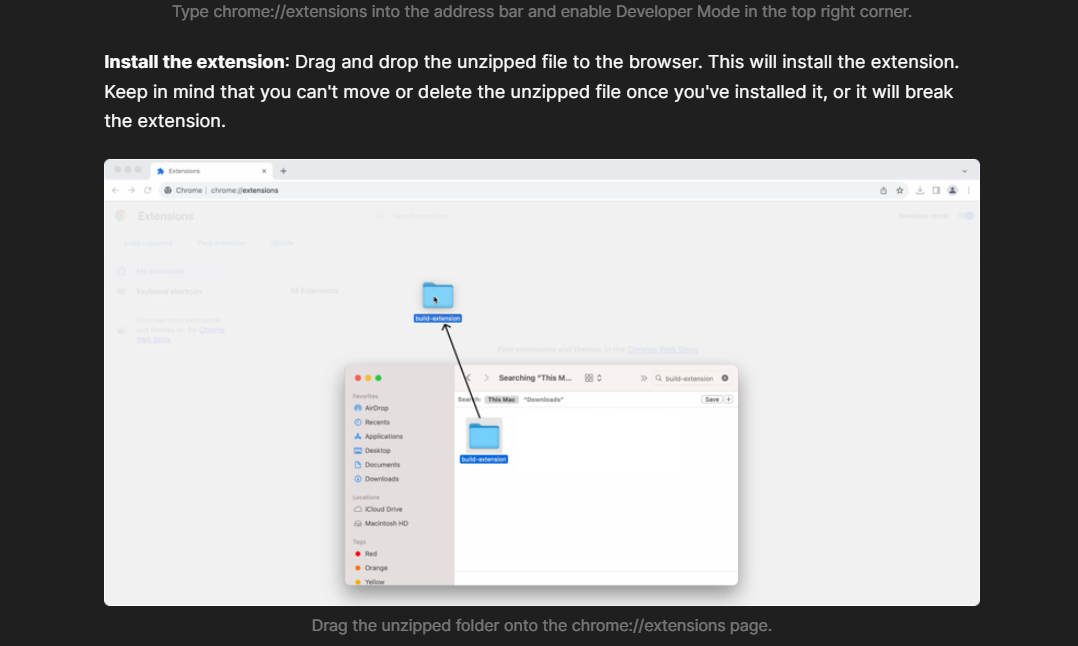This screenshot has height=646, width=1078.
Task: Open the Chrome profile avatar
Action: (x=952, y=190)
